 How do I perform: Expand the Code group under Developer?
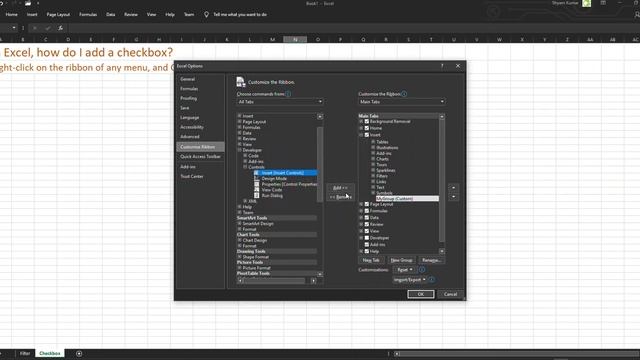coord(245,156)
